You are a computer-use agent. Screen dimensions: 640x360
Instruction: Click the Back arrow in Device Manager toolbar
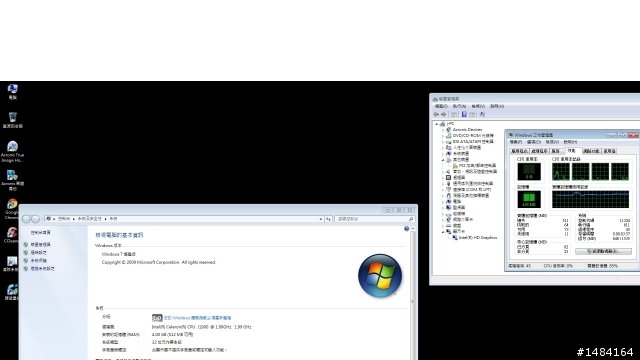tap(436, 114)
